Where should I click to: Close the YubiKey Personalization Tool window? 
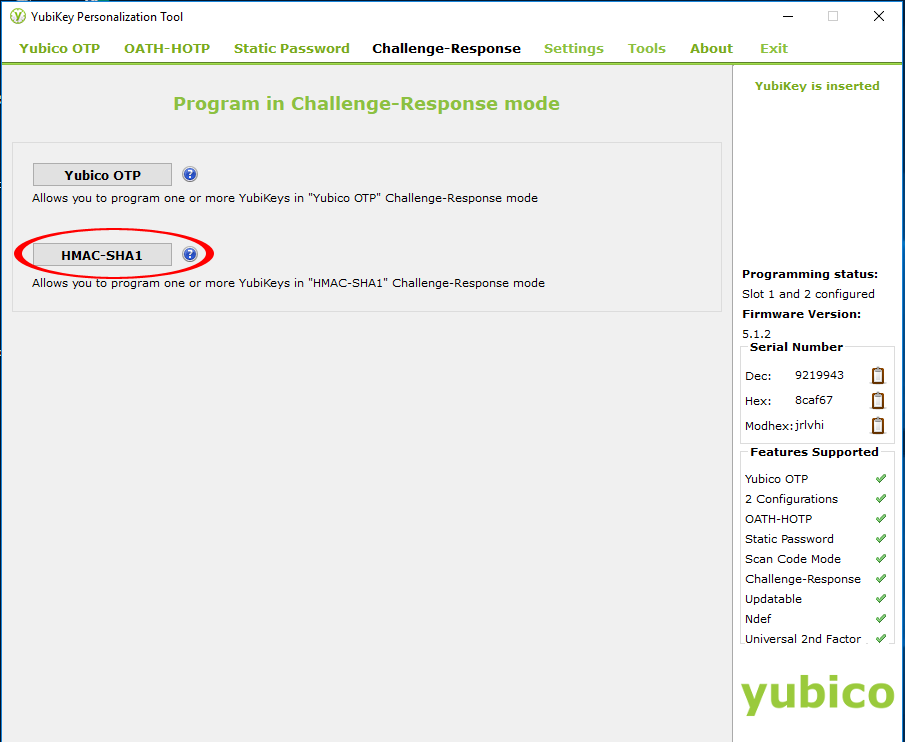click(x=878, y=16)
